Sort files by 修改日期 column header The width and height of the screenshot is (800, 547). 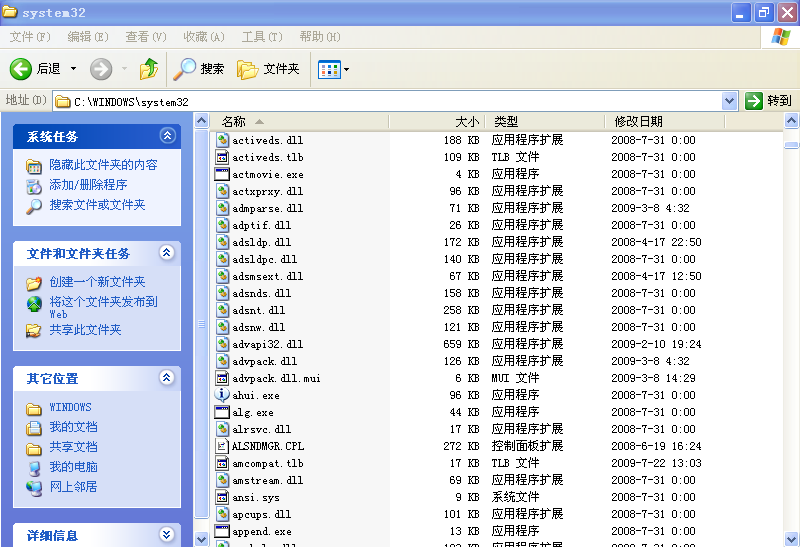pos(638,121)
